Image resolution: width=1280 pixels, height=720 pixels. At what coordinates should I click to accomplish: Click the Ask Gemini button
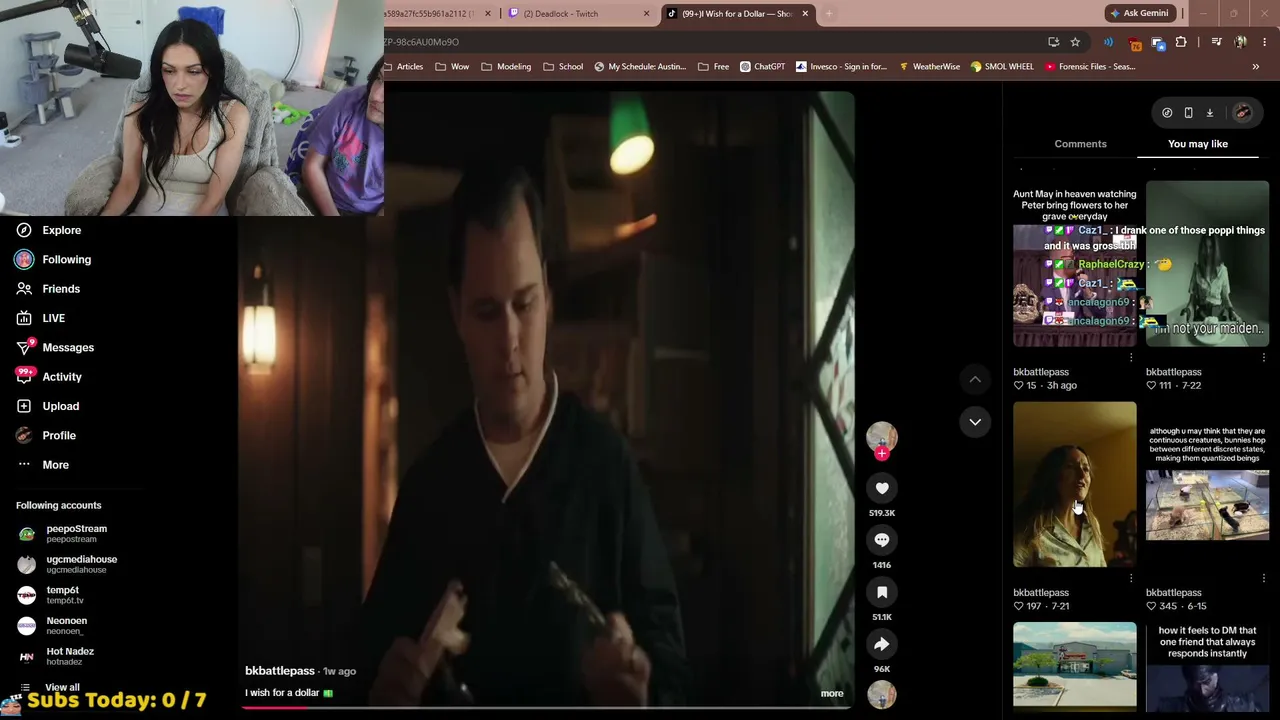pos(1138,13)
